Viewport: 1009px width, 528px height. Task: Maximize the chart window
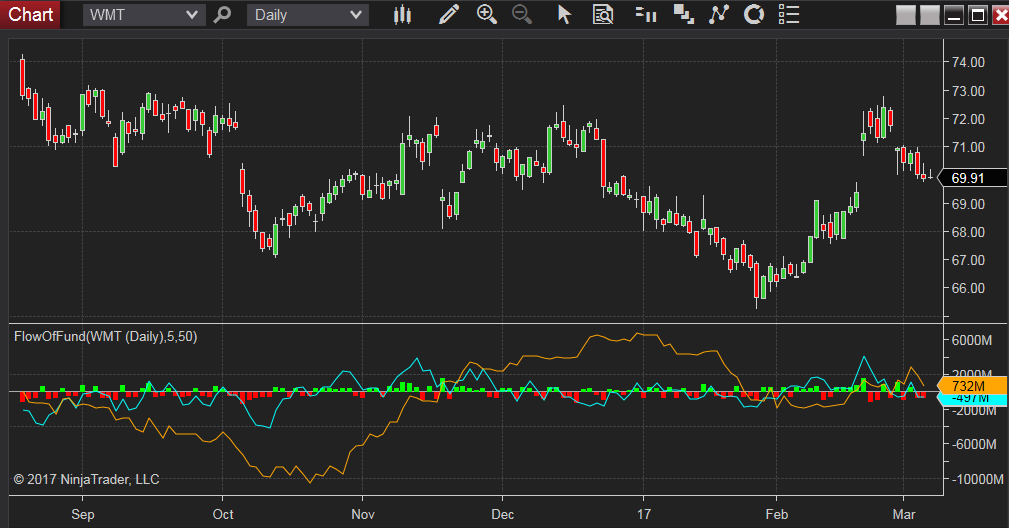click(x=978, y=15)
